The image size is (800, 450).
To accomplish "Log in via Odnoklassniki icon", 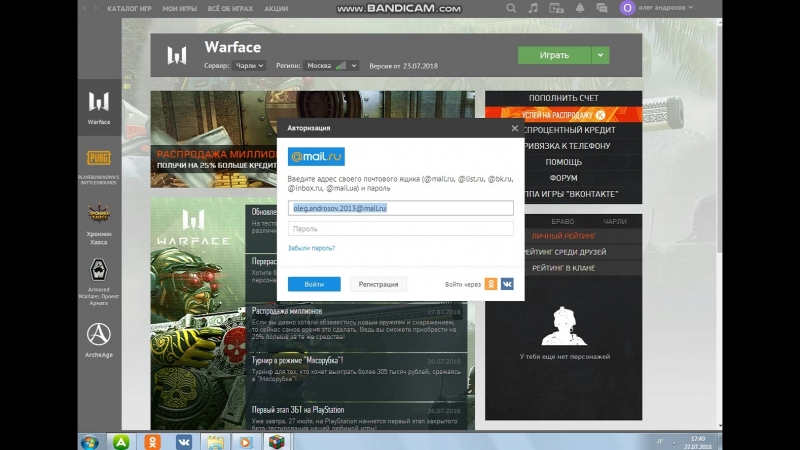I will click(490, 284).
